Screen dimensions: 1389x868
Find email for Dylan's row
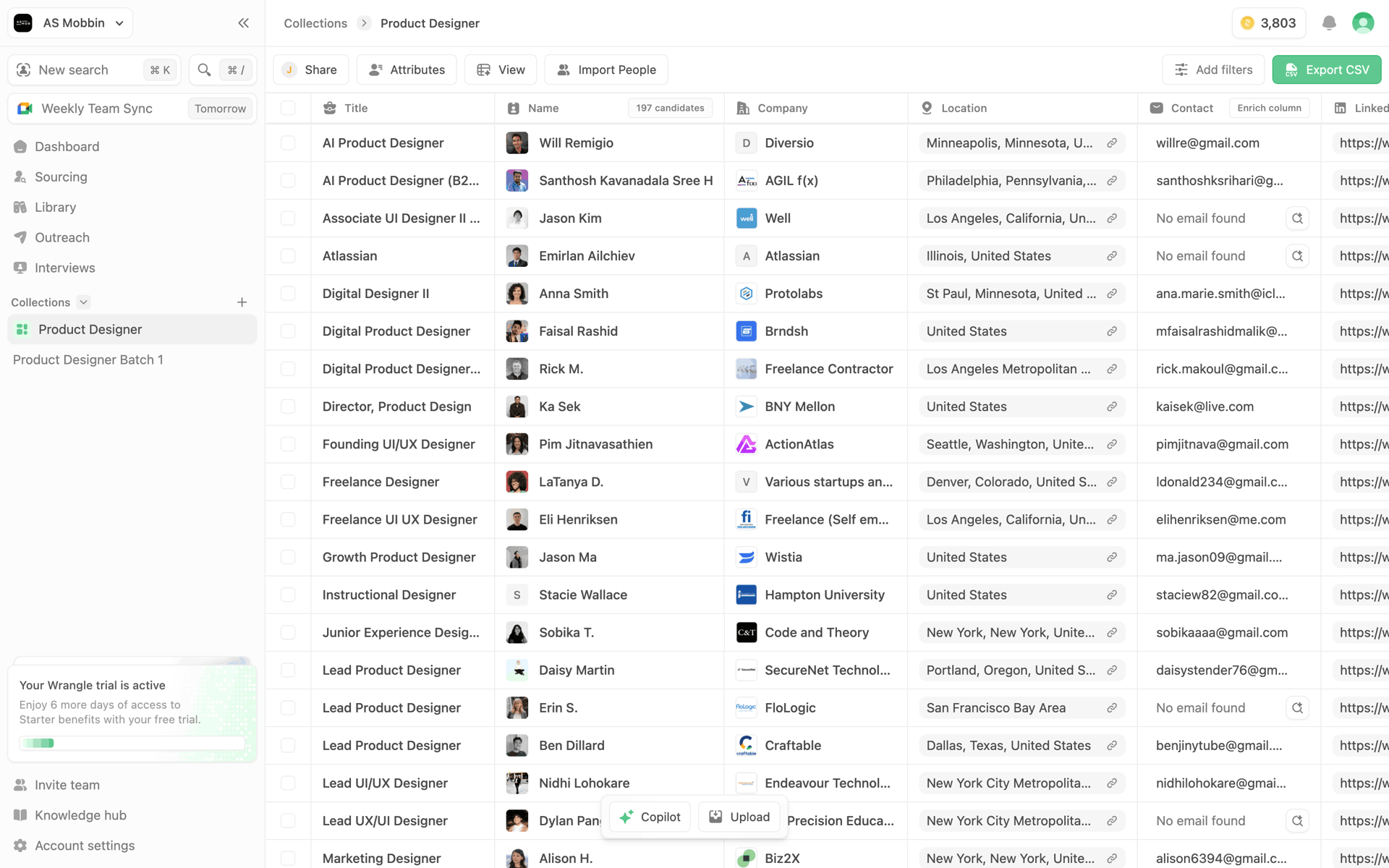(1297, 821)
